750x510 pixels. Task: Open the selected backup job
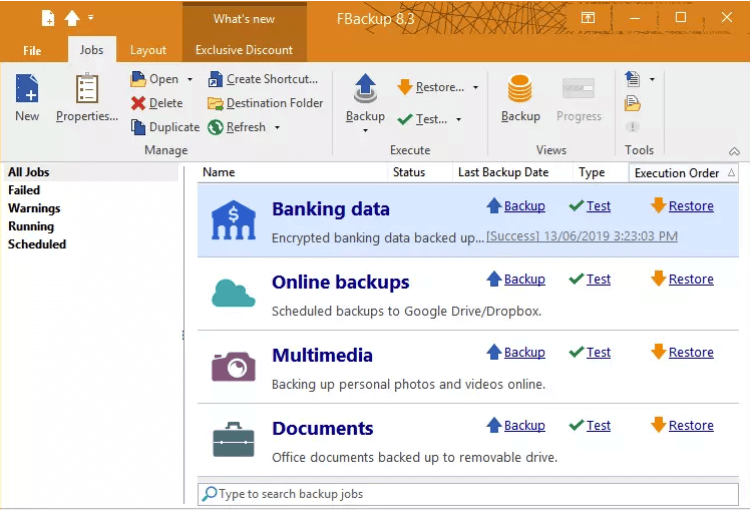click(154, 79)
